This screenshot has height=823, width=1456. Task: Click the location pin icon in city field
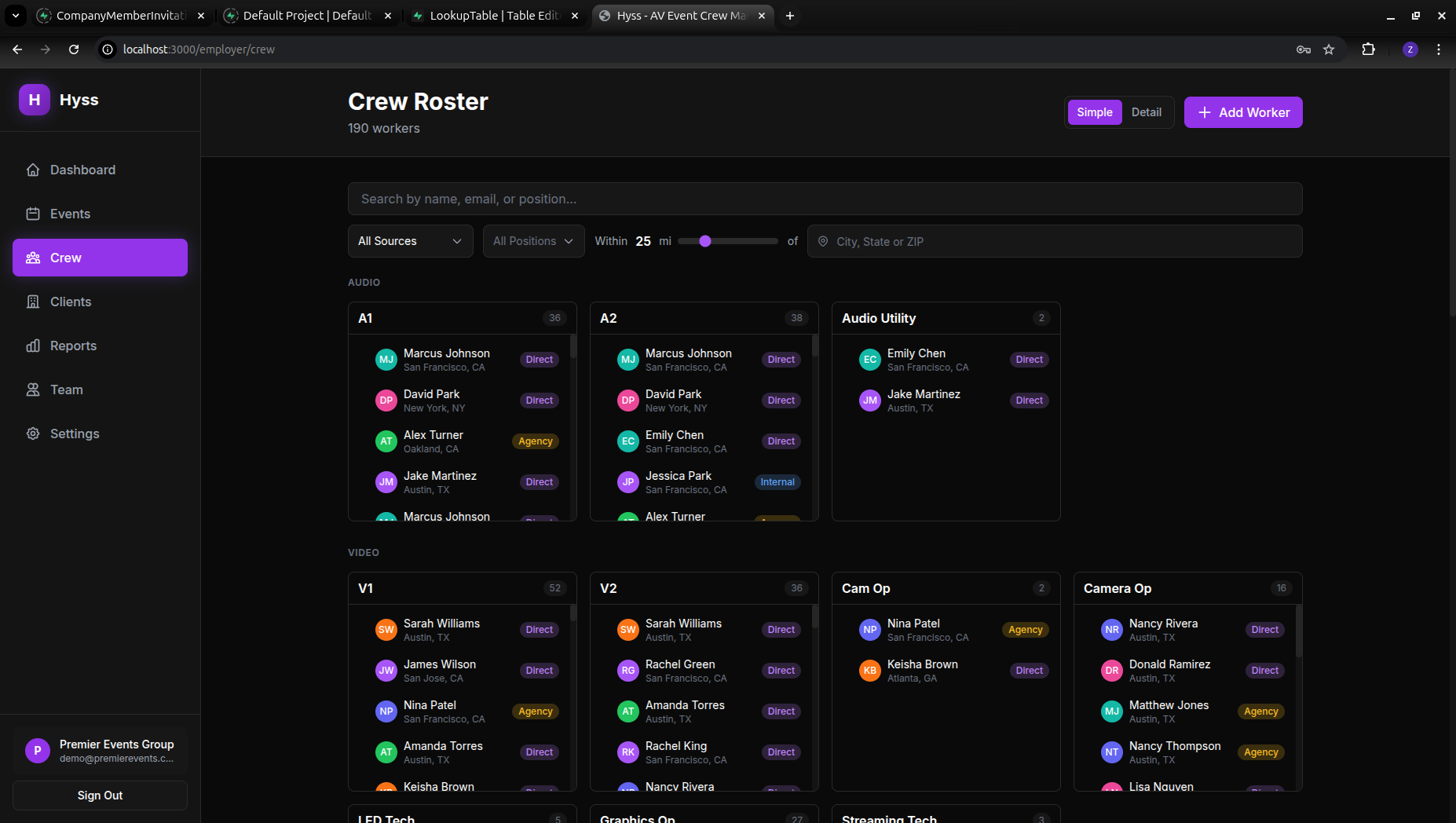(823, 241)
